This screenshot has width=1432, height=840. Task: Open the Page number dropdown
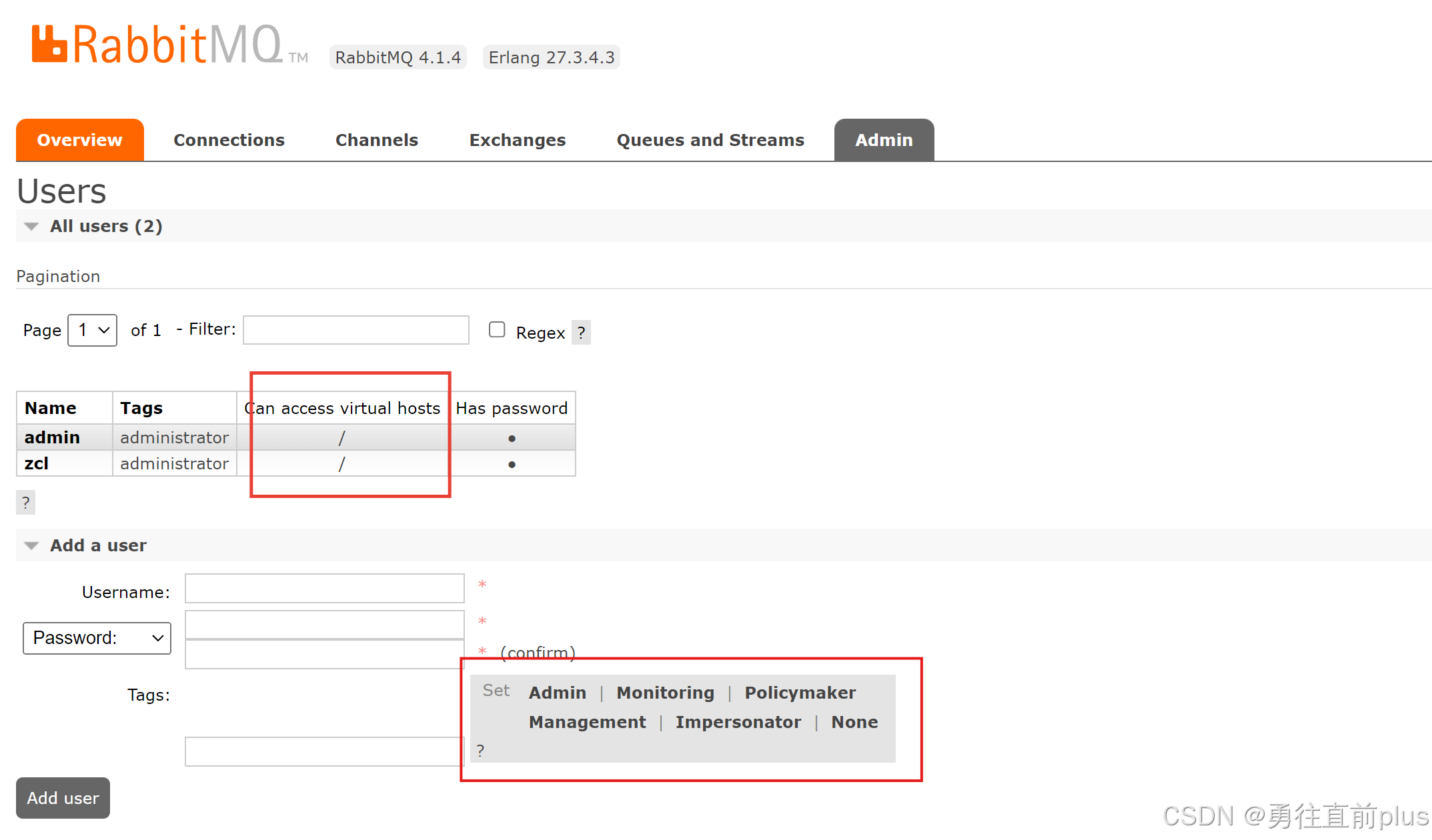93,330
